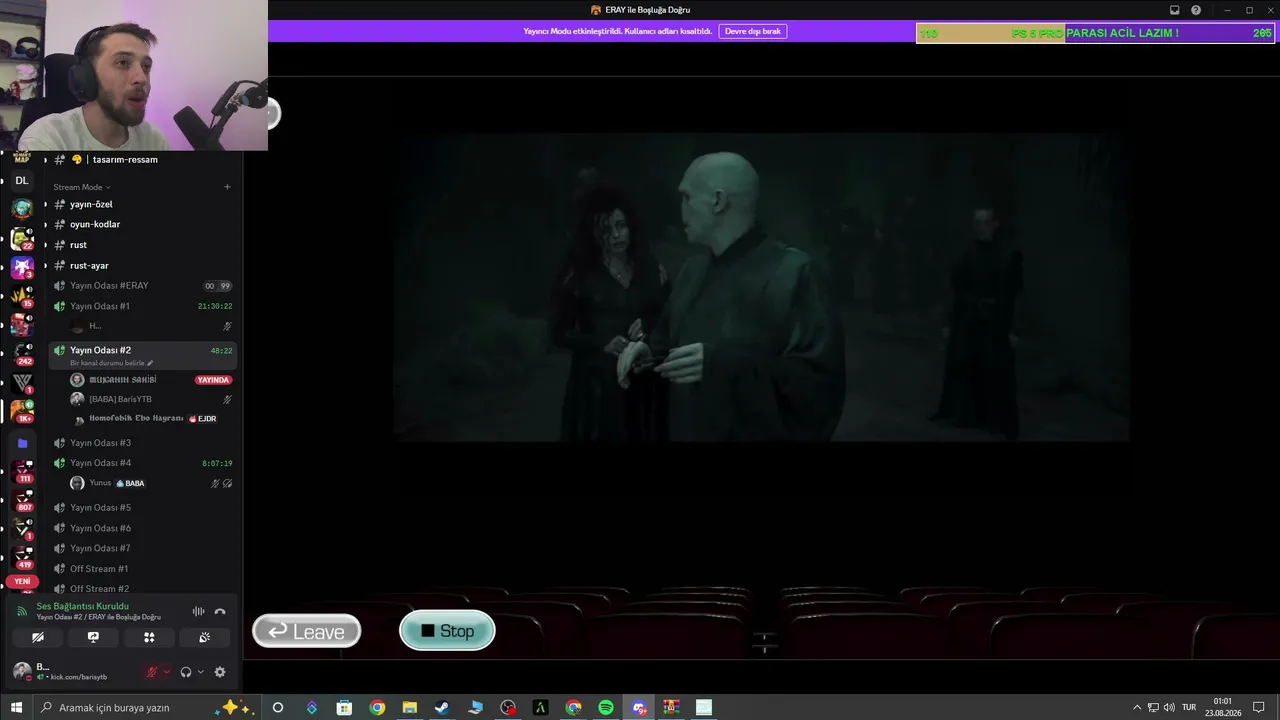The image size is (1280, 720).
Task: Join voice channel Yayın Odası #7
Action: (143, 548)
